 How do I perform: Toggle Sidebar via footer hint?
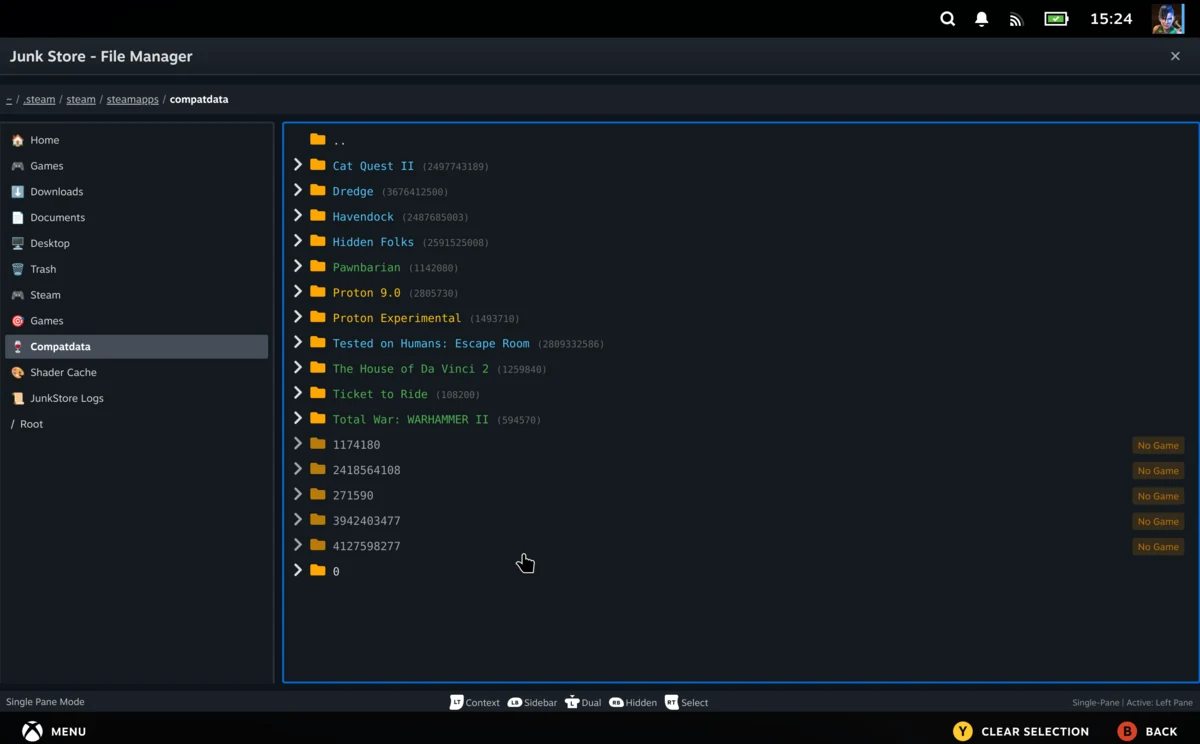coord(532,702)
